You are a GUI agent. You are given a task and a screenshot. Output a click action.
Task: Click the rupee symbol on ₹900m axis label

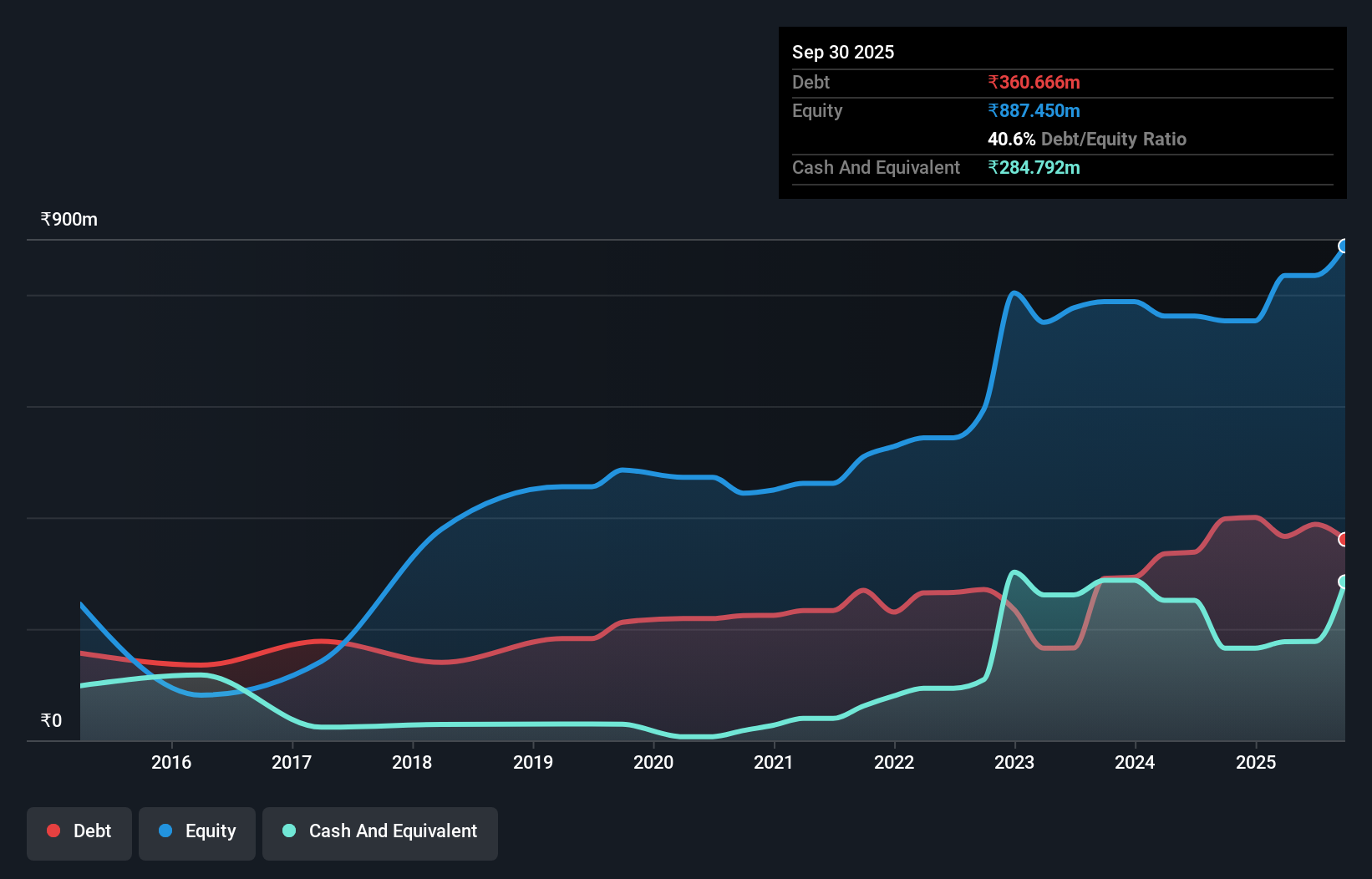45,219
